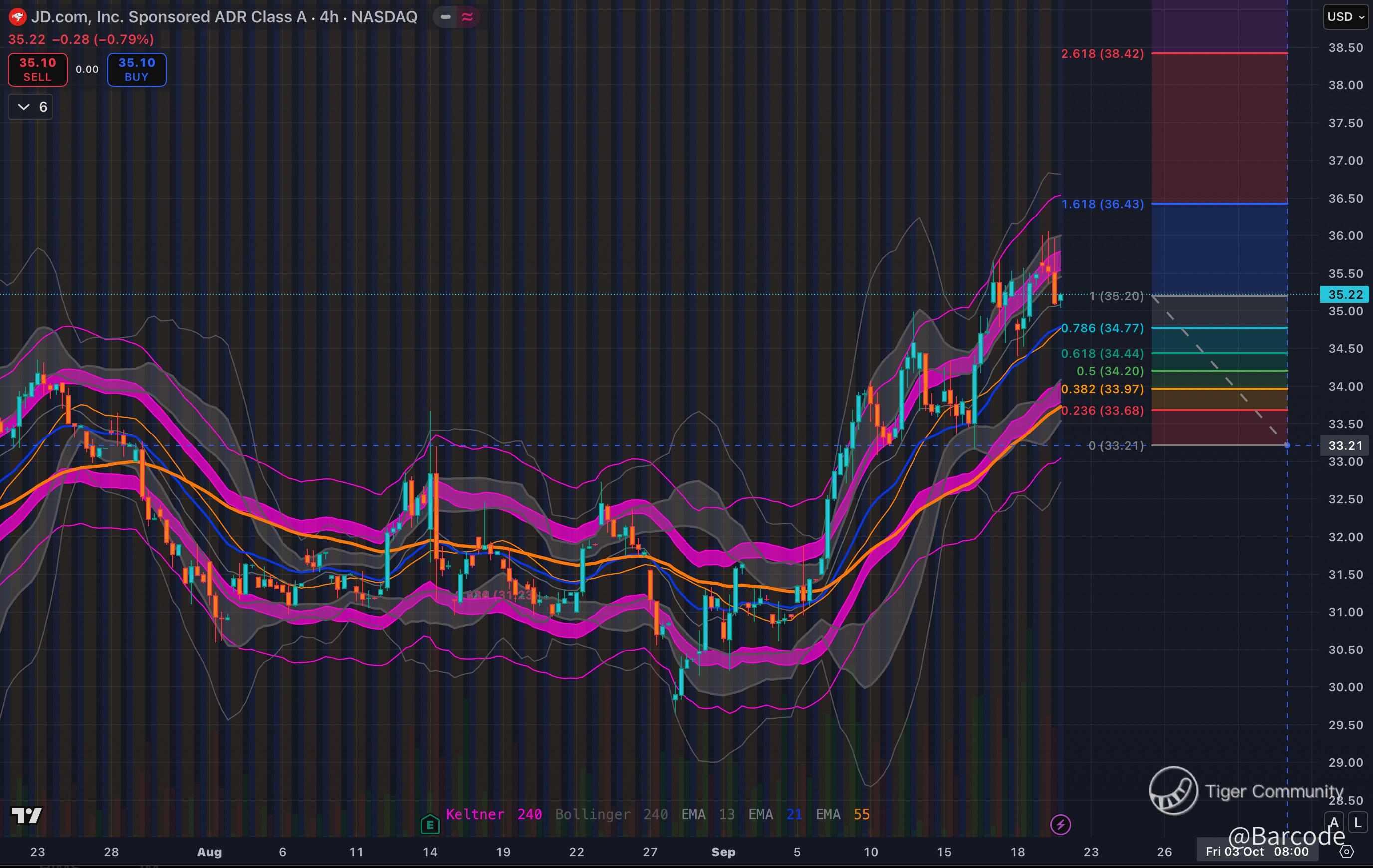The width and height of the screenshot is (1373, 868).
Task: Toggle logarithmic scale 'L' button
Action: (x=1358, y=823)
